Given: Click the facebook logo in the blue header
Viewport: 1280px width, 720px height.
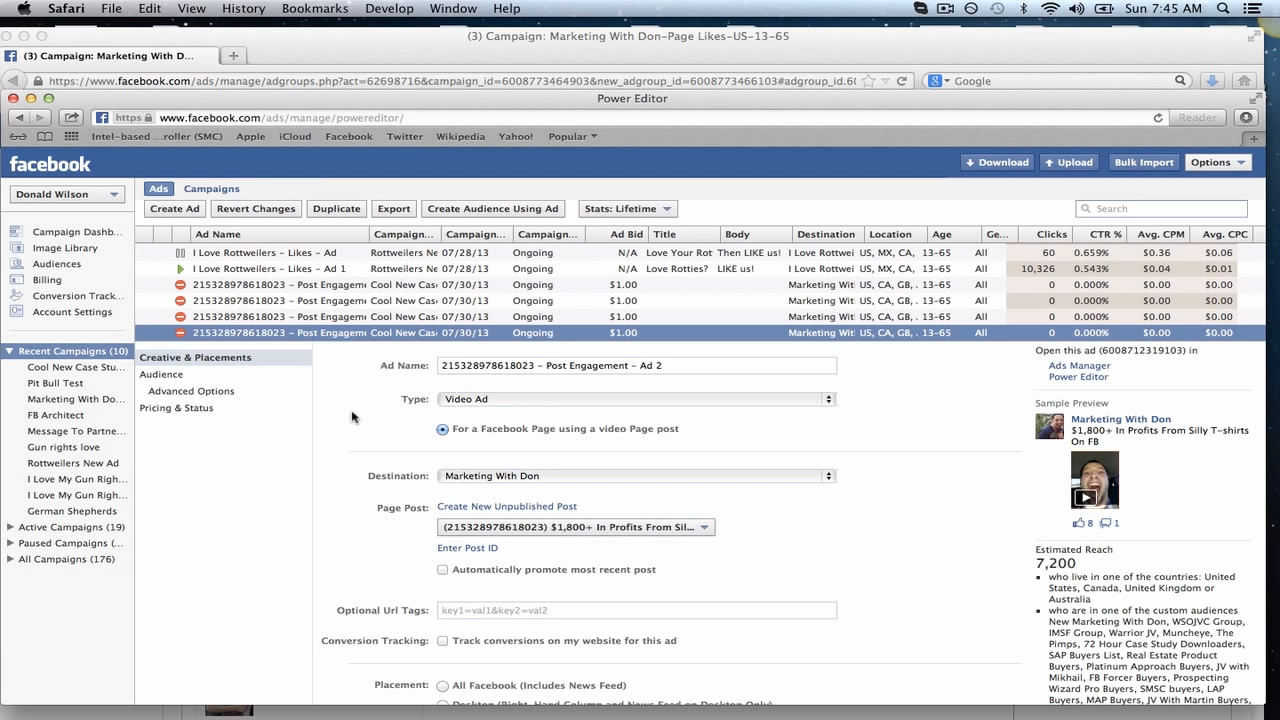Looking at the screenshot, I should 50,164.
